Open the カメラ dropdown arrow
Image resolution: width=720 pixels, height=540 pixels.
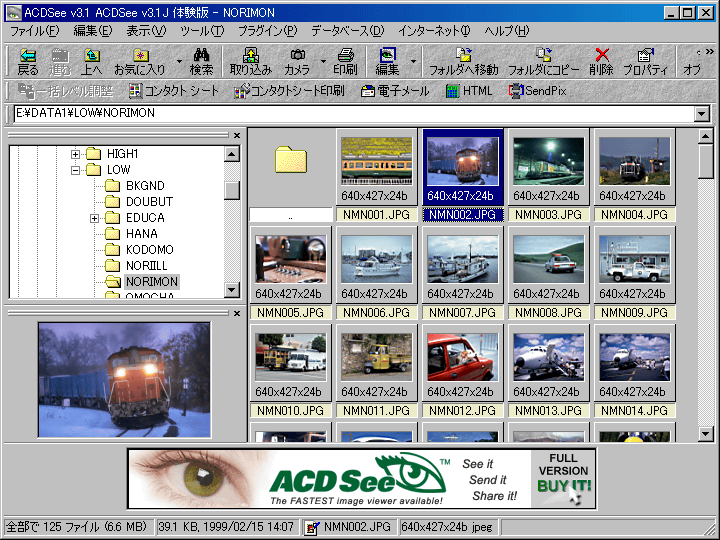coord(323,62)
